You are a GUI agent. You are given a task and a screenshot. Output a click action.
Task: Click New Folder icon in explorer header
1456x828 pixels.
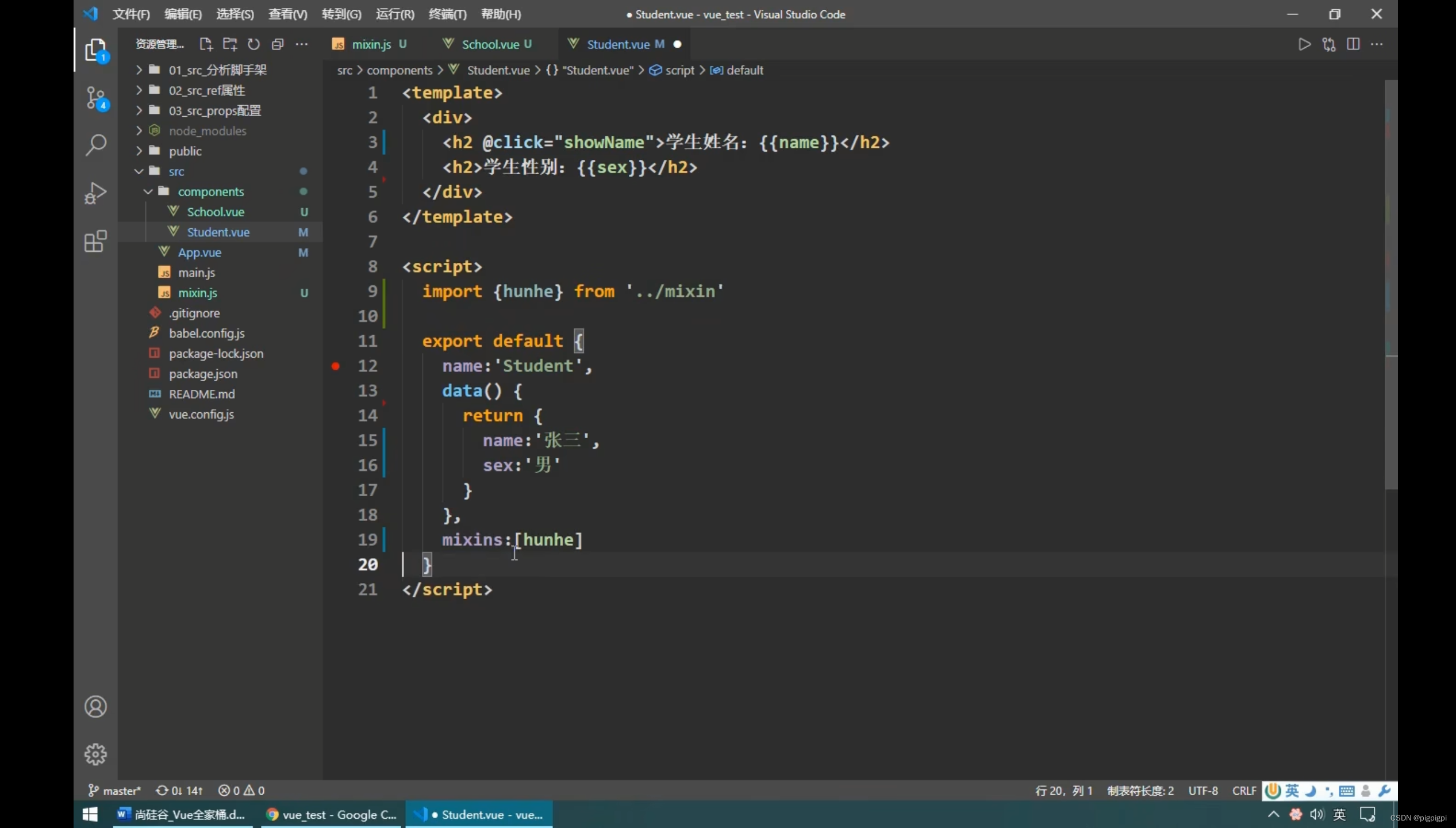230,44
